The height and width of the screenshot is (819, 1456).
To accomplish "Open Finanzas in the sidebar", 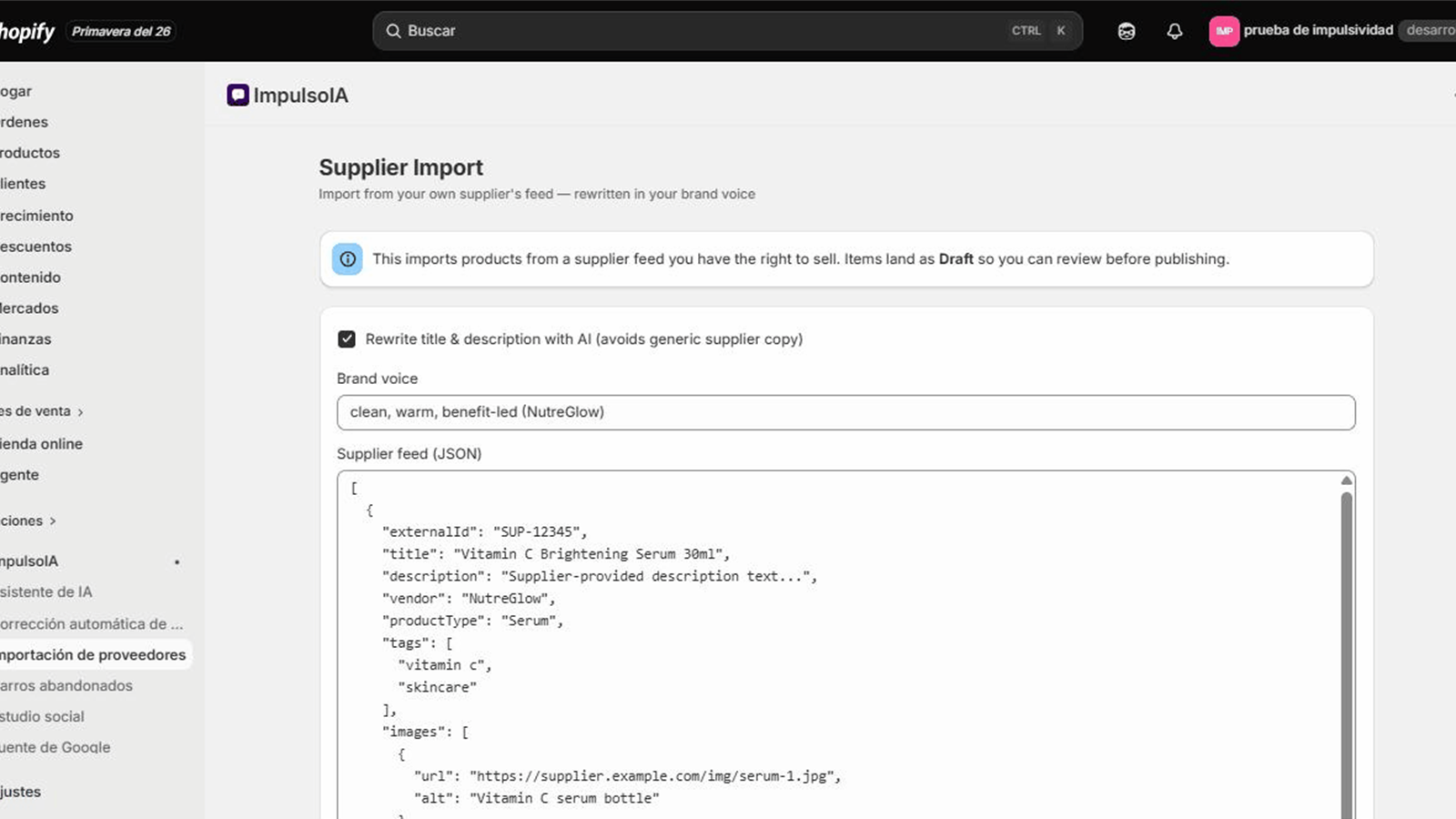I will (x=25, y=339).
